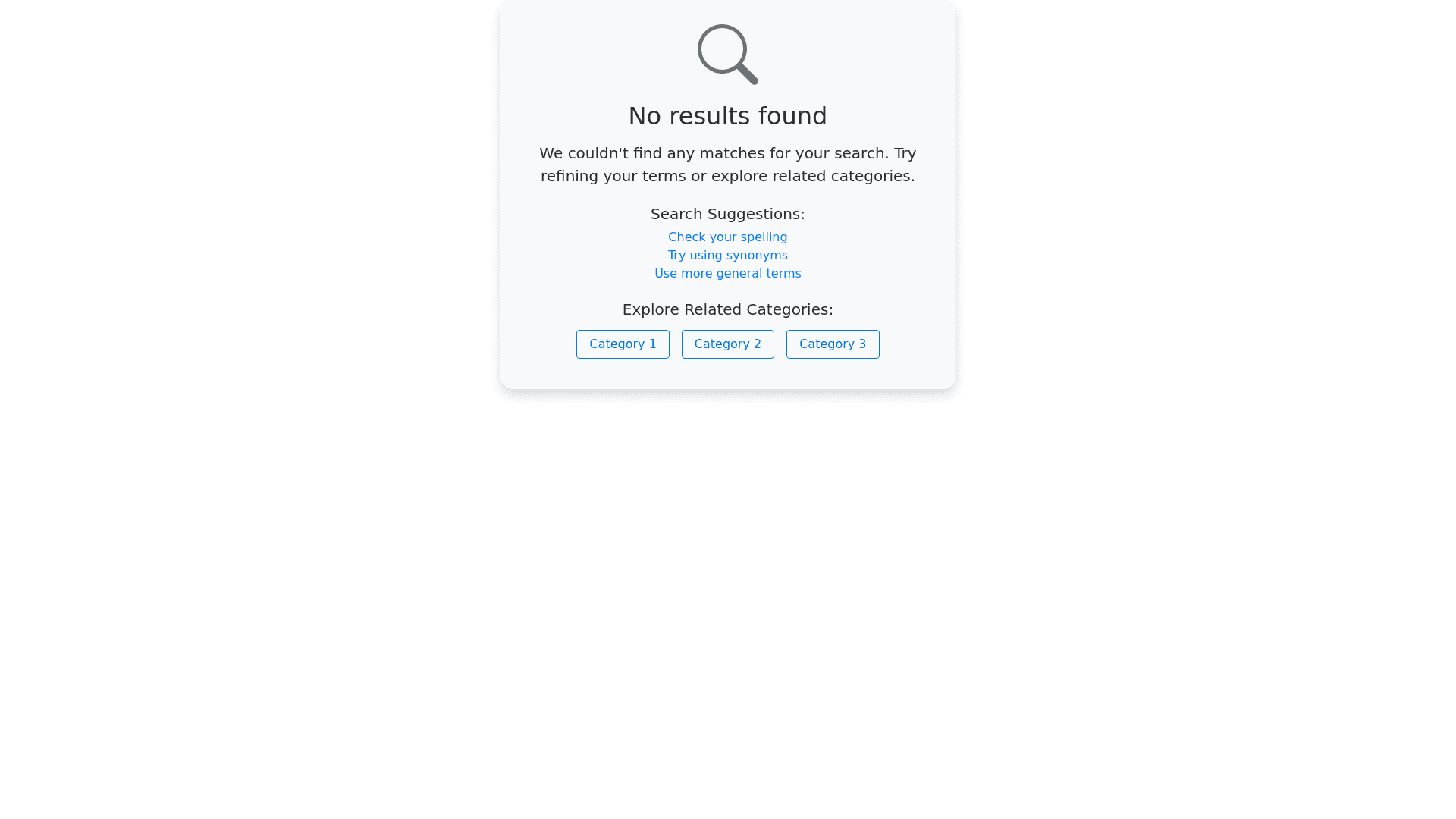Open the synonyms suggestion link
Screen dimensions: 1456x819
(728, 256)
